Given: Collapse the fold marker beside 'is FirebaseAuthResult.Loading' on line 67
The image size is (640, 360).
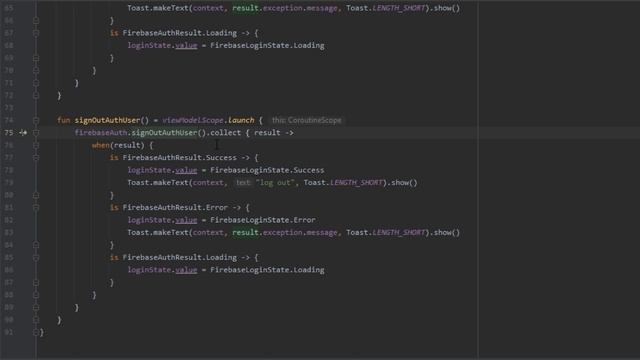Looking at the screenshot, I should pos(36,33).
